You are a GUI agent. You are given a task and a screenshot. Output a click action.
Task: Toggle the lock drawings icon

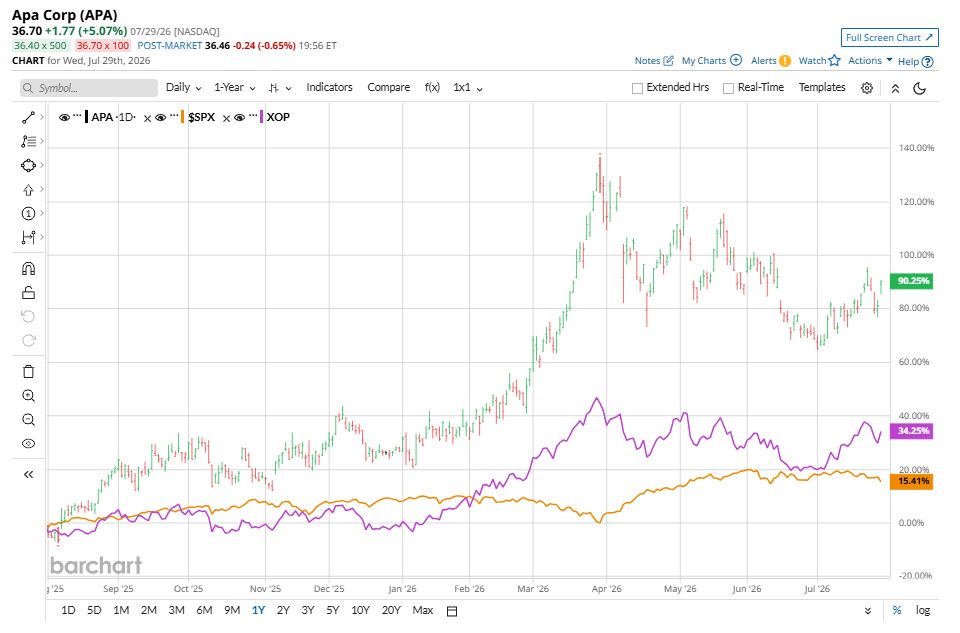point(28,293)
